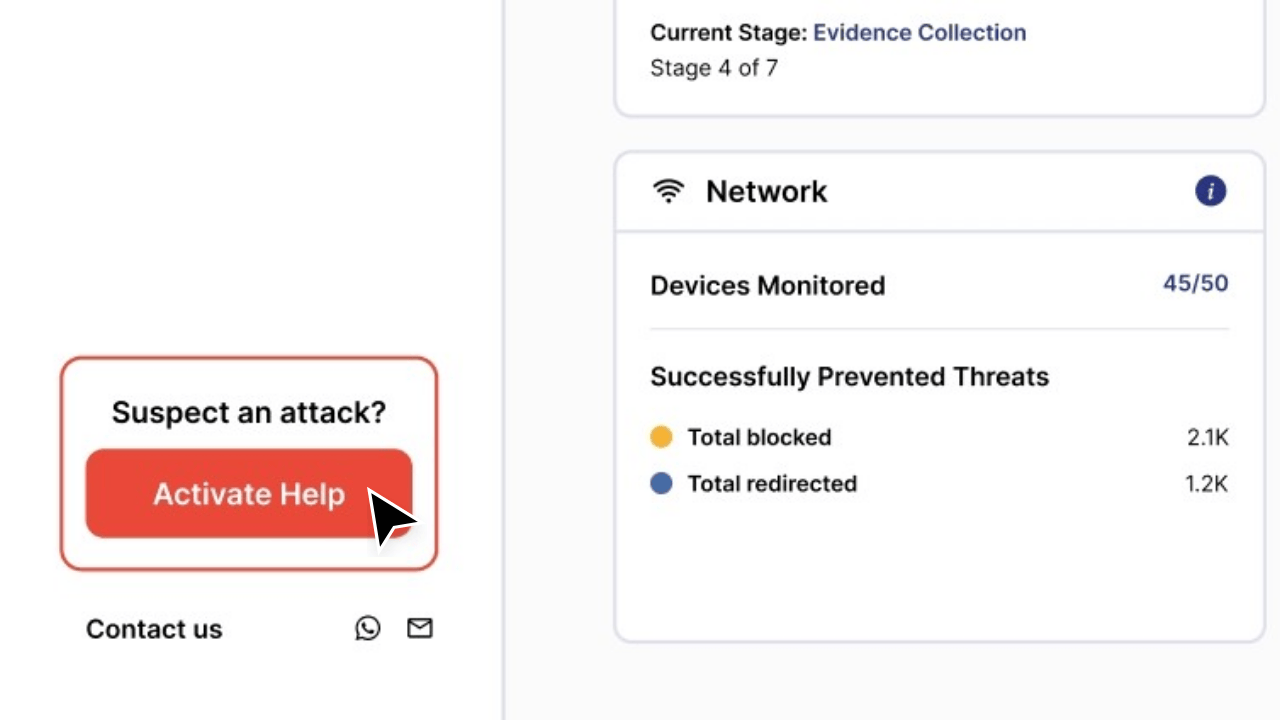Click the Devices Monitored row
Screen dimensions: 1280x720
coord(768,286)
